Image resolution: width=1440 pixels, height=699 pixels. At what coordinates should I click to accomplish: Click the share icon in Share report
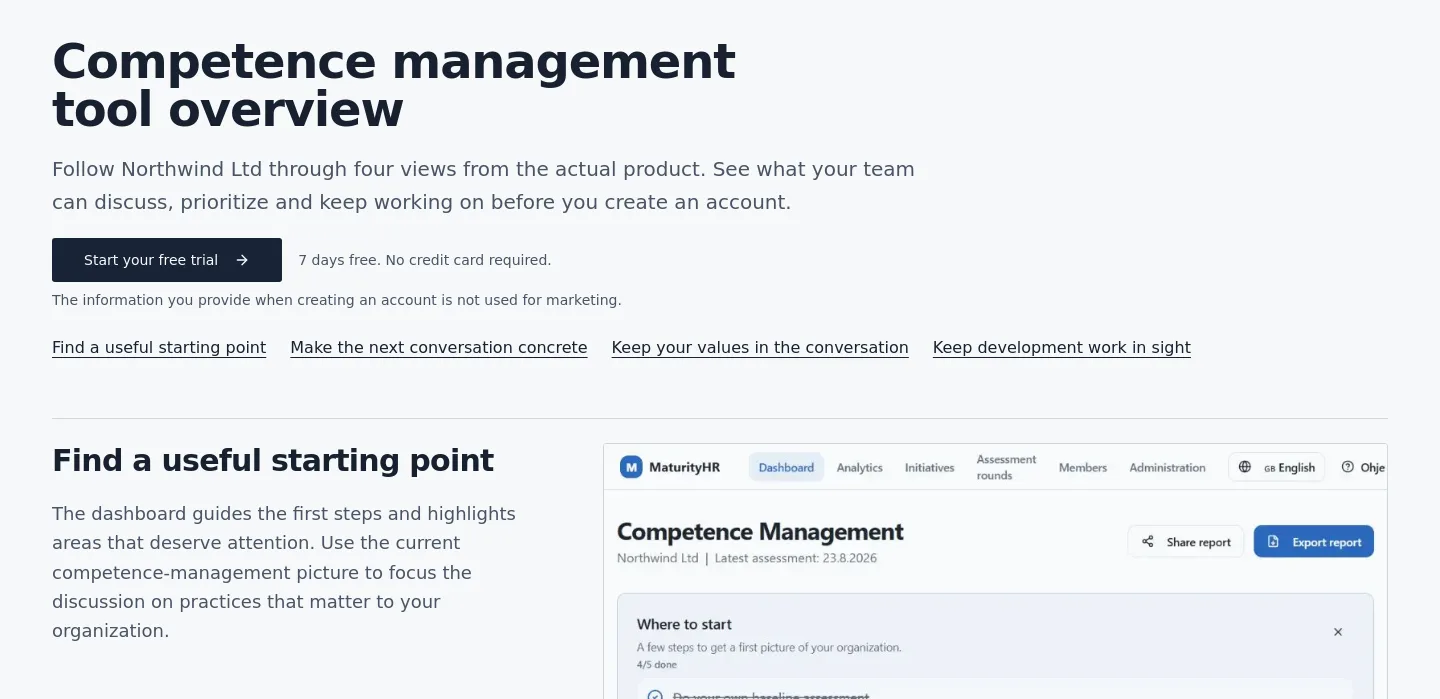1148,542
